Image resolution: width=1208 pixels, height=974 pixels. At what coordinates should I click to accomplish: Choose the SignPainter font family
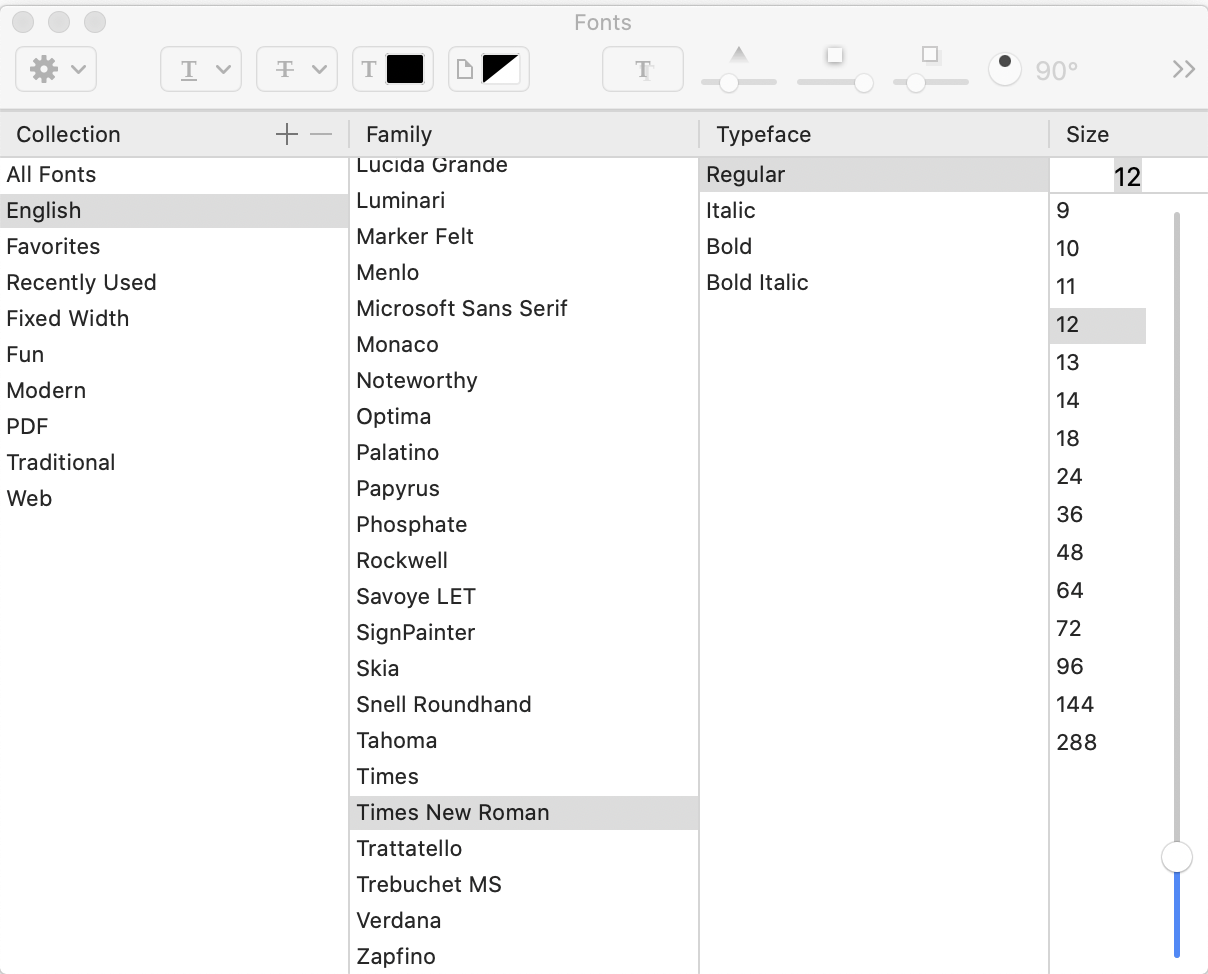(x=524, y=632)
